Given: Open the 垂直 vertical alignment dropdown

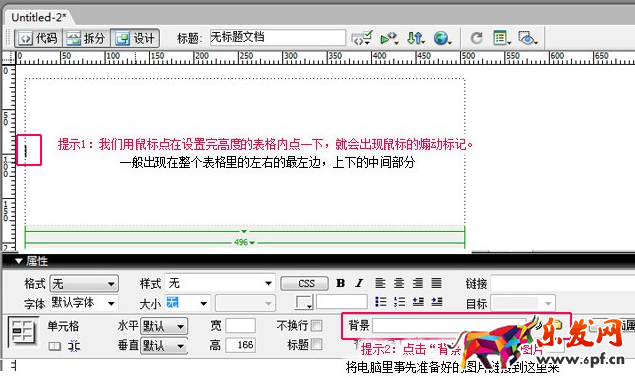Looking at the screenshot, I should [x=164, y=346].
